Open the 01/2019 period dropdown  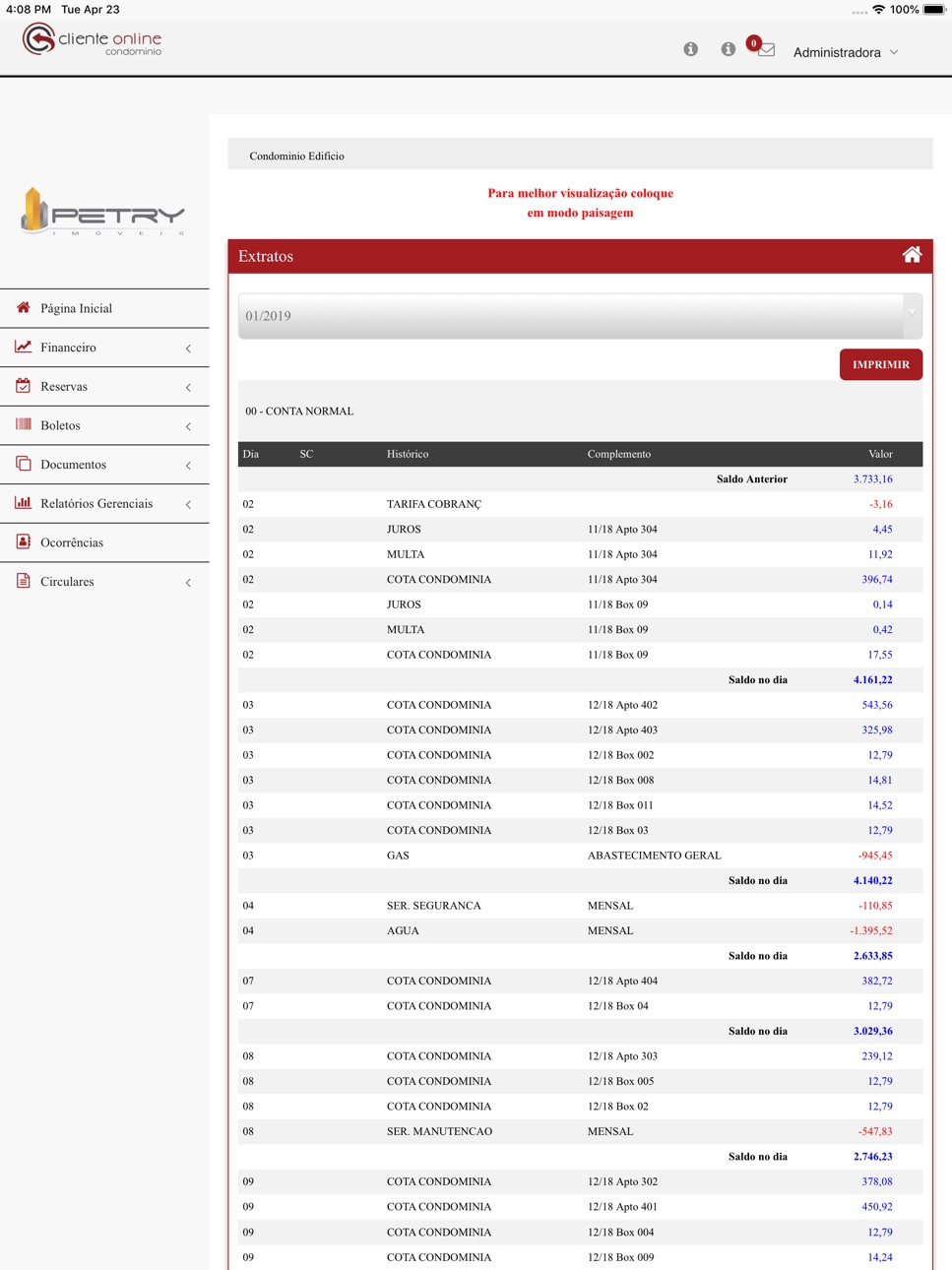580,316
